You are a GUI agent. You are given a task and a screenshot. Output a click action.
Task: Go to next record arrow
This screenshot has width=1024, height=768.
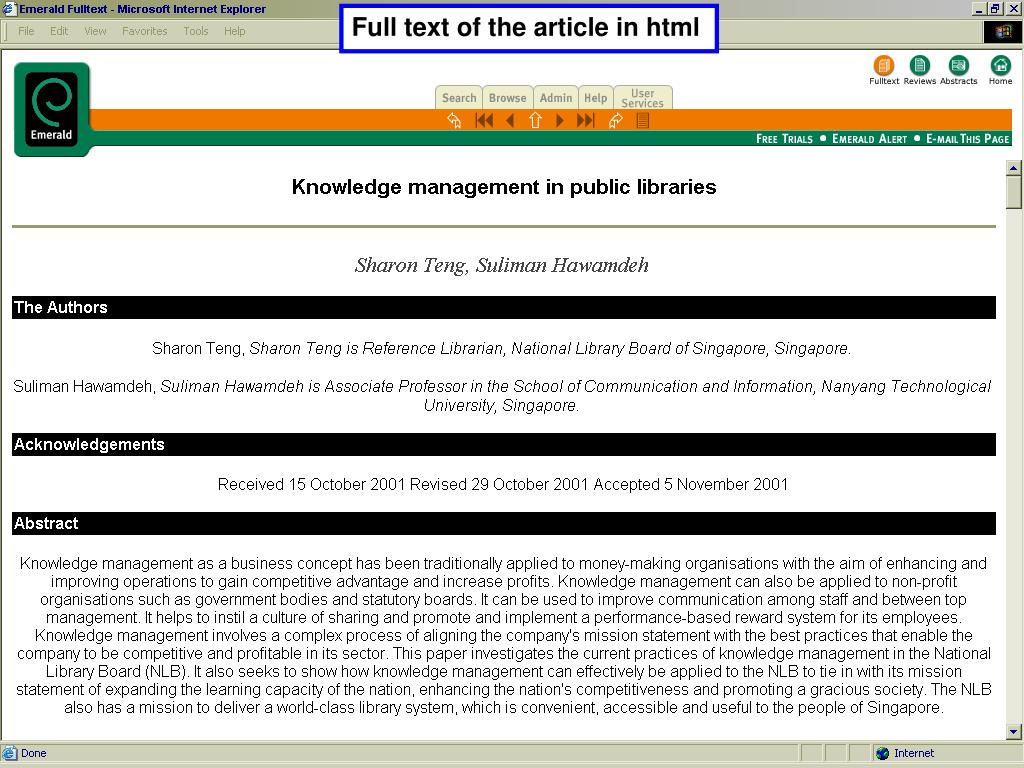click(560, 120)
